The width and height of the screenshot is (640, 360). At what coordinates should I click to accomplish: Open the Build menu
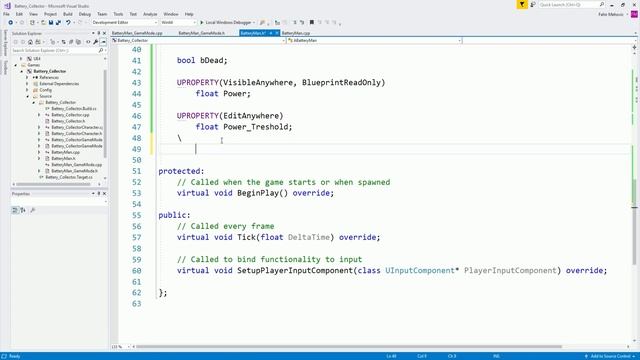pyautogui.click(x=67, y=14)
